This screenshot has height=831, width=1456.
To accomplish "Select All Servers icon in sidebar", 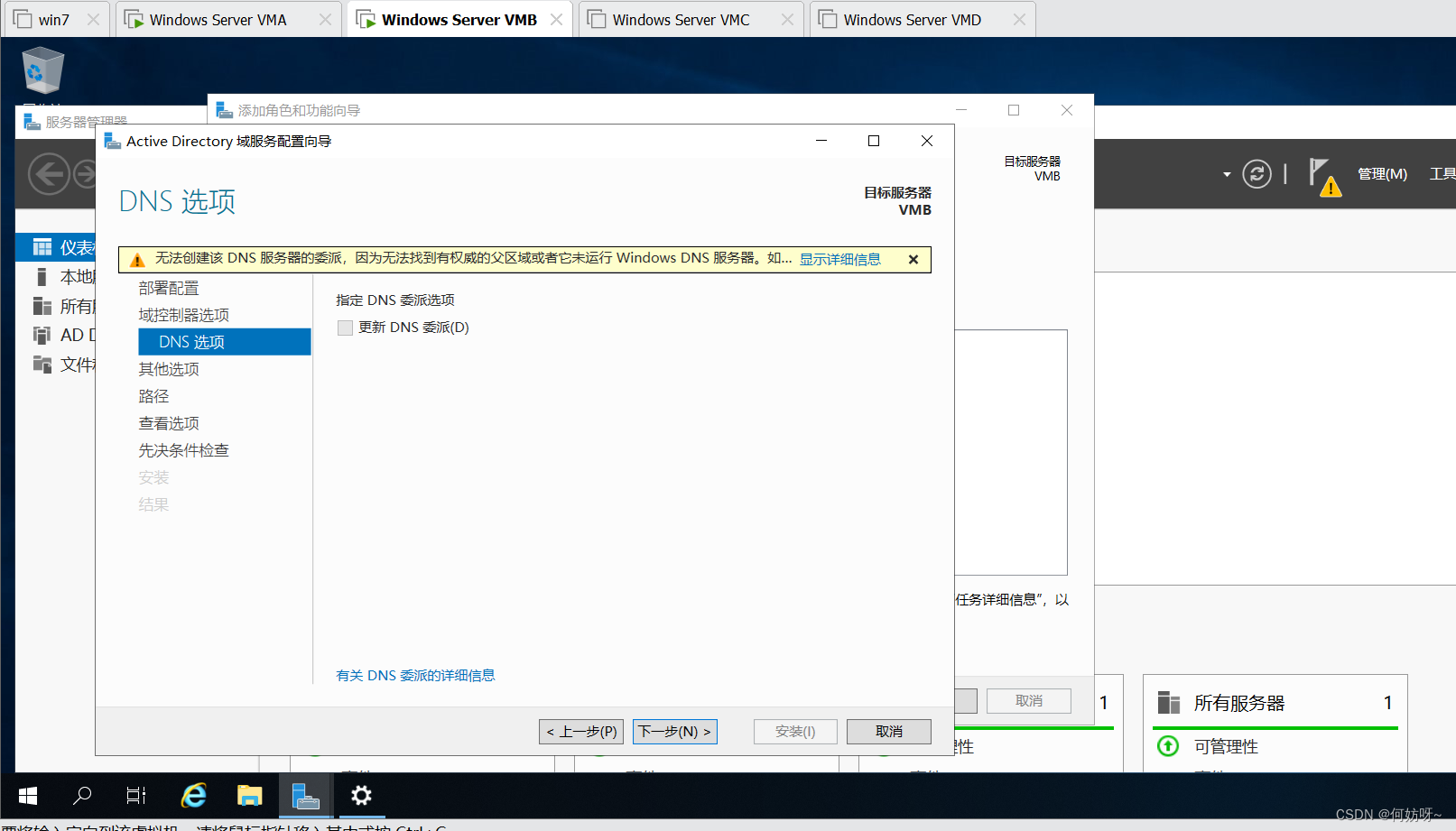I will point(42,306).
